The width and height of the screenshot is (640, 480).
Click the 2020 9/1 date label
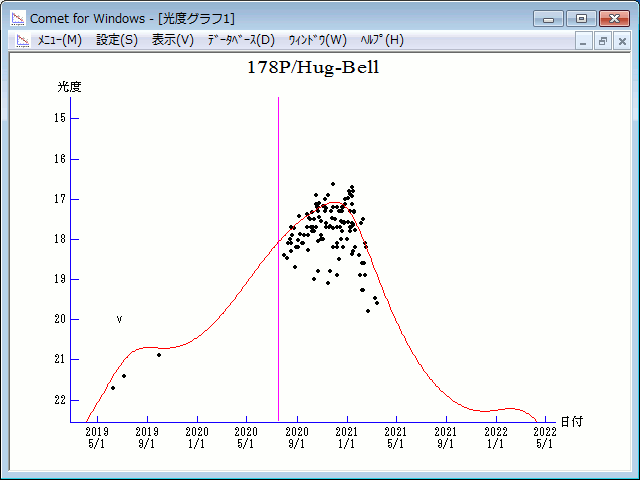(x=297, y=438)
